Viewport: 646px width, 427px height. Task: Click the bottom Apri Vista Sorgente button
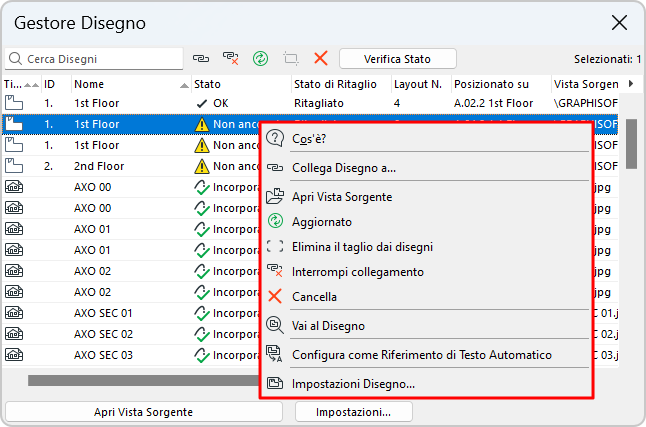click(x=145, y=411)
